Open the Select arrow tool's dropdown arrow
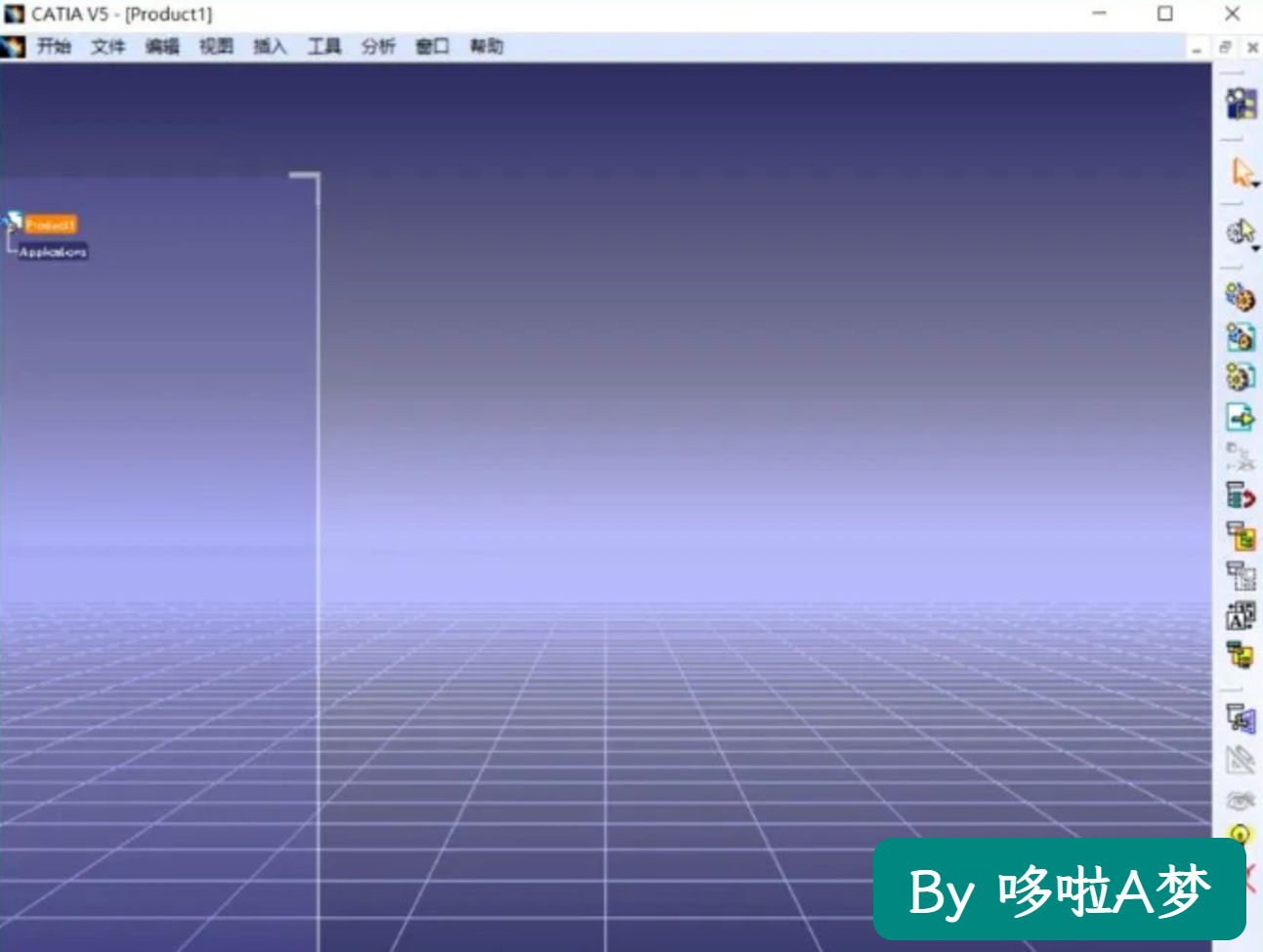The width and height of the screenshot is (1263, 952). pos(1257,185)
